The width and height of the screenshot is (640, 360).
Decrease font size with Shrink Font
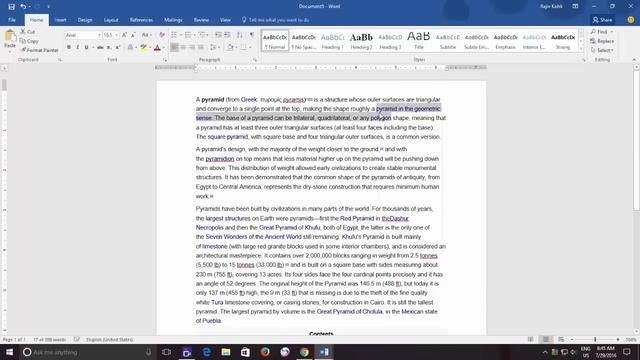[133, 35]
